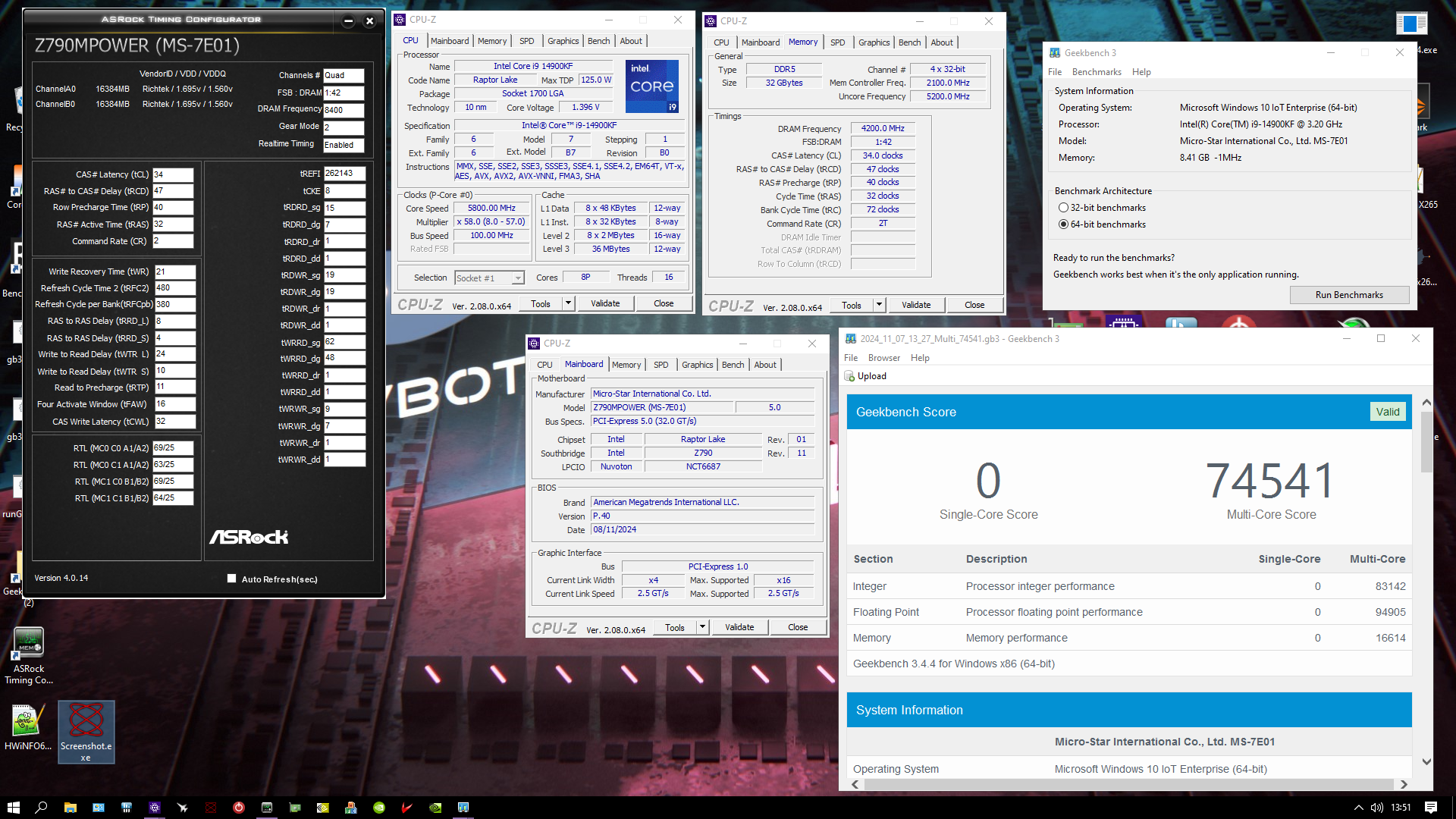The height and width of the screenshot is (819, 1456).
Task: Open Tools dropdown arrow in CPU-Z CPU window
Action: 567,303
